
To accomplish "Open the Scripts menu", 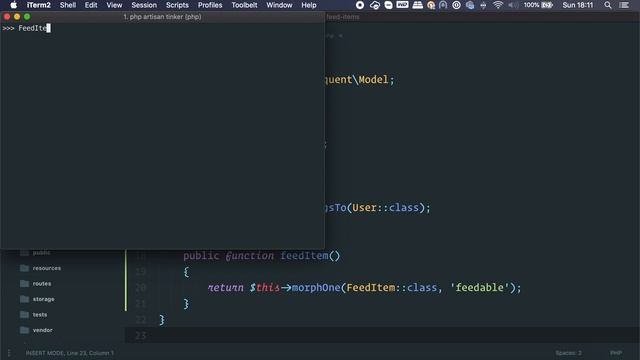I will coord(177,5).
